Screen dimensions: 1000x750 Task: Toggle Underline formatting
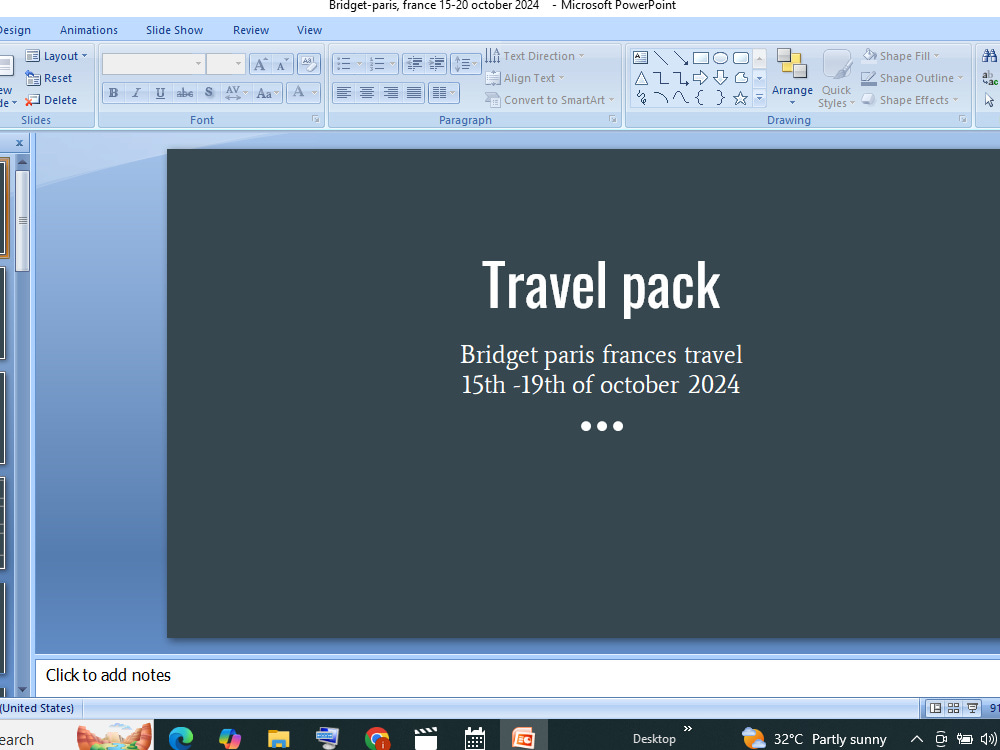point(160,93)
